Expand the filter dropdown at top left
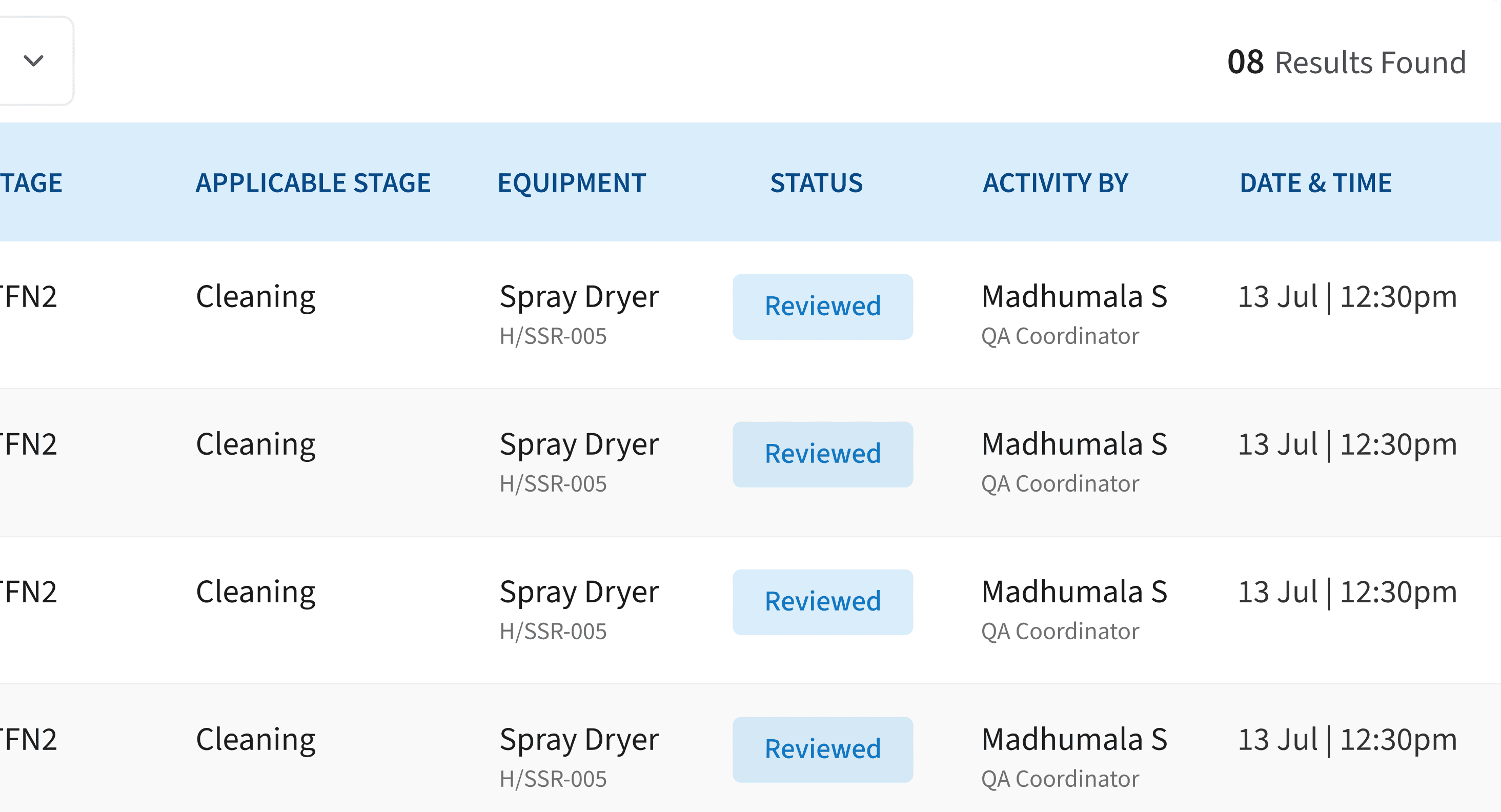Screen dimensions: 1501x812 33,60
